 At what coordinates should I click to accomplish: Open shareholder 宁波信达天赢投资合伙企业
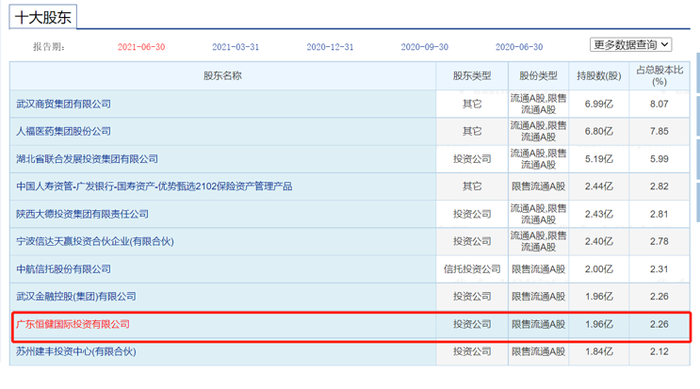tap(95, 242)
